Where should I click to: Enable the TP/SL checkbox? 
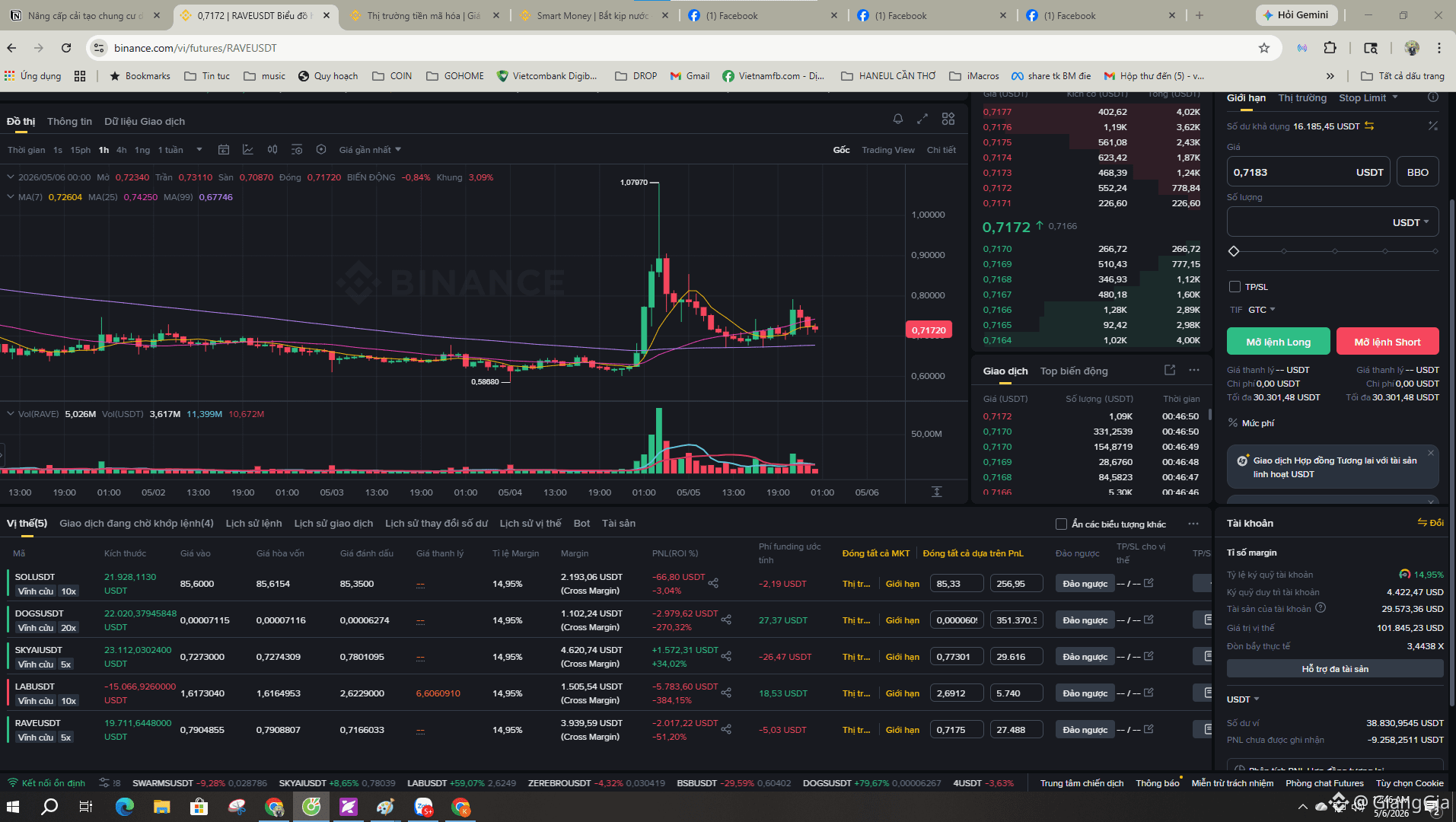[x=1235, y=287]
